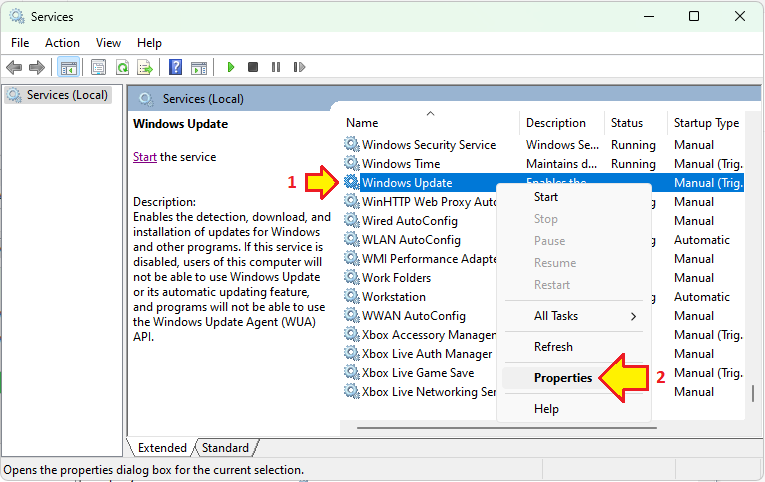Click the Forward arrow toolbar icon

37,67
